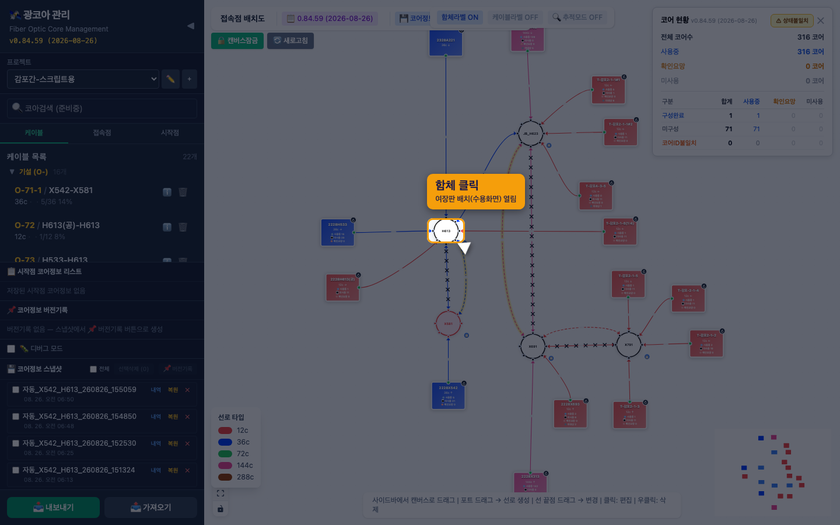
Task: Enable the 디버그 모드 checkbox
Action: 11,349
